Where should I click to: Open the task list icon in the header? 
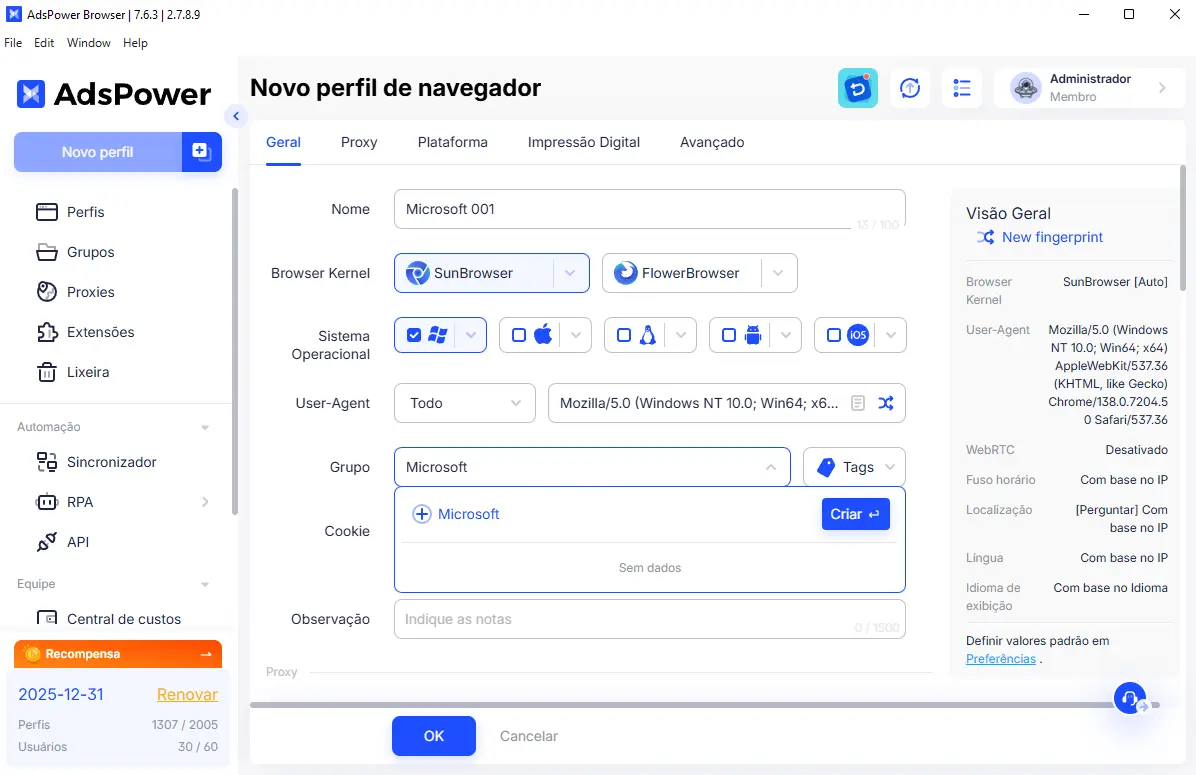pyautogui.click(x=962, y=88)
